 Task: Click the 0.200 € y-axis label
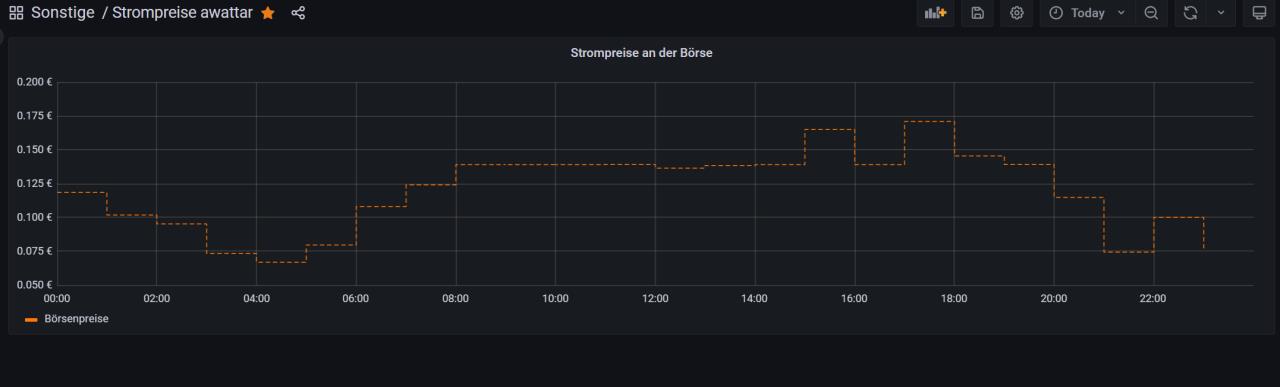(x=35, y=82)
